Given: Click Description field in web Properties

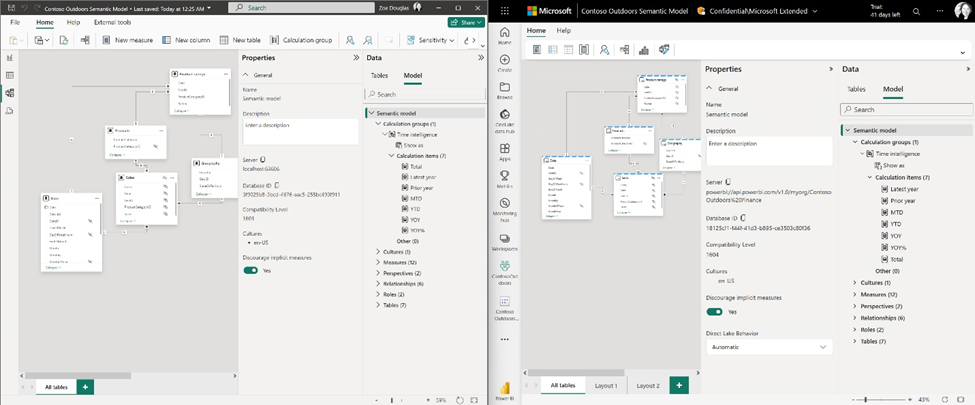Looking at the screenshot, I should click(x=769, y=151).
